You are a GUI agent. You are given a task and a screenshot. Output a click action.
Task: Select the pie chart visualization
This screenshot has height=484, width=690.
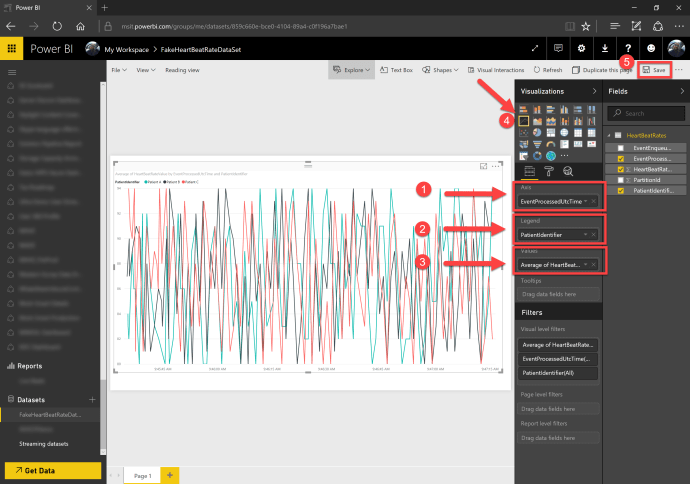[537, 132]
